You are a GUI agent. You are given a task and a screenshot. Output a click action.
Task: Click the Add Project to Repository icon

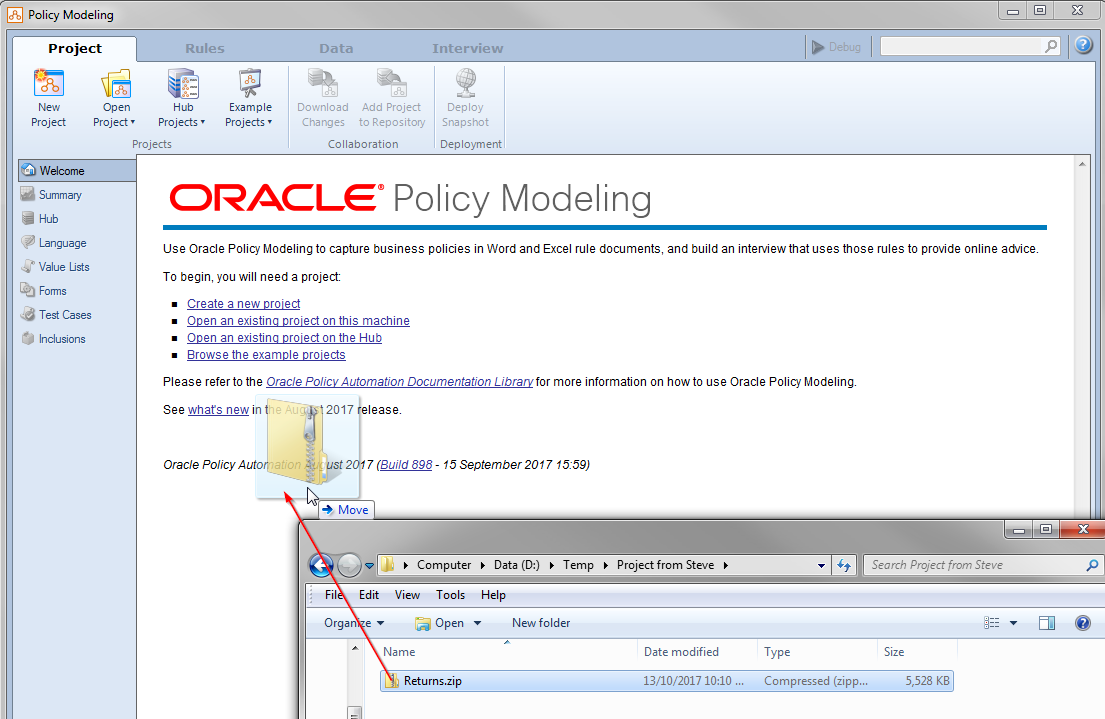(392, 83)
